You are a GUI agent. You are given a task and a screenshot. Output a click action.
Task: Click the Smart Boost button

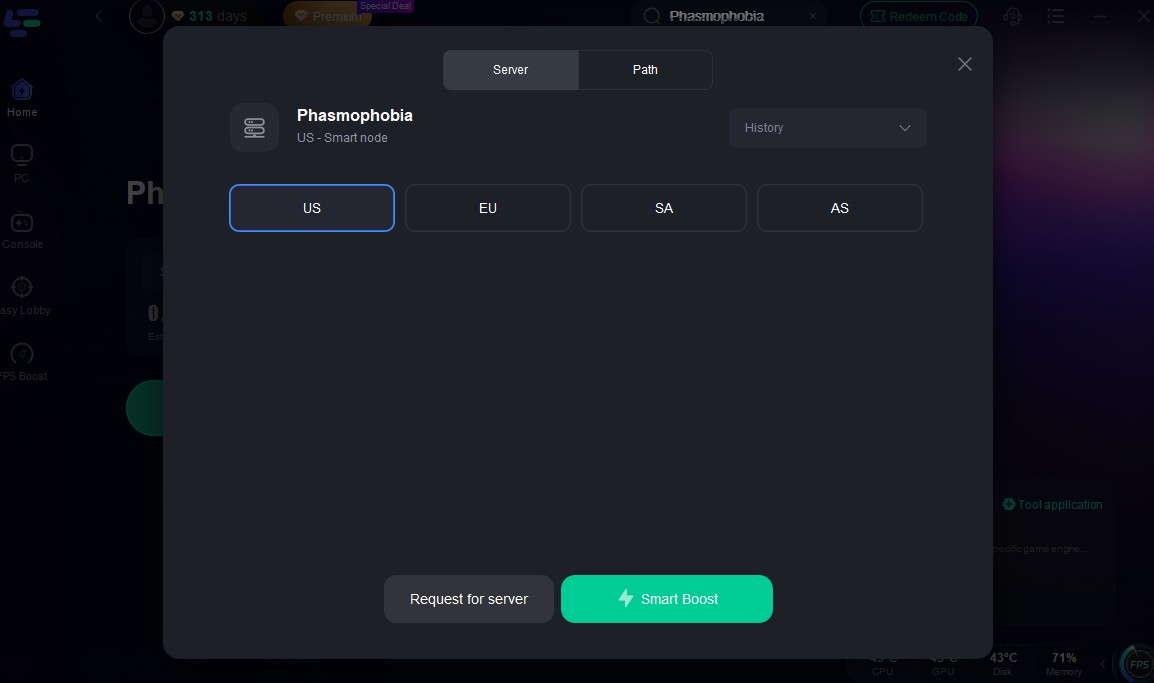pyautogui.click(x=667, y=599)
